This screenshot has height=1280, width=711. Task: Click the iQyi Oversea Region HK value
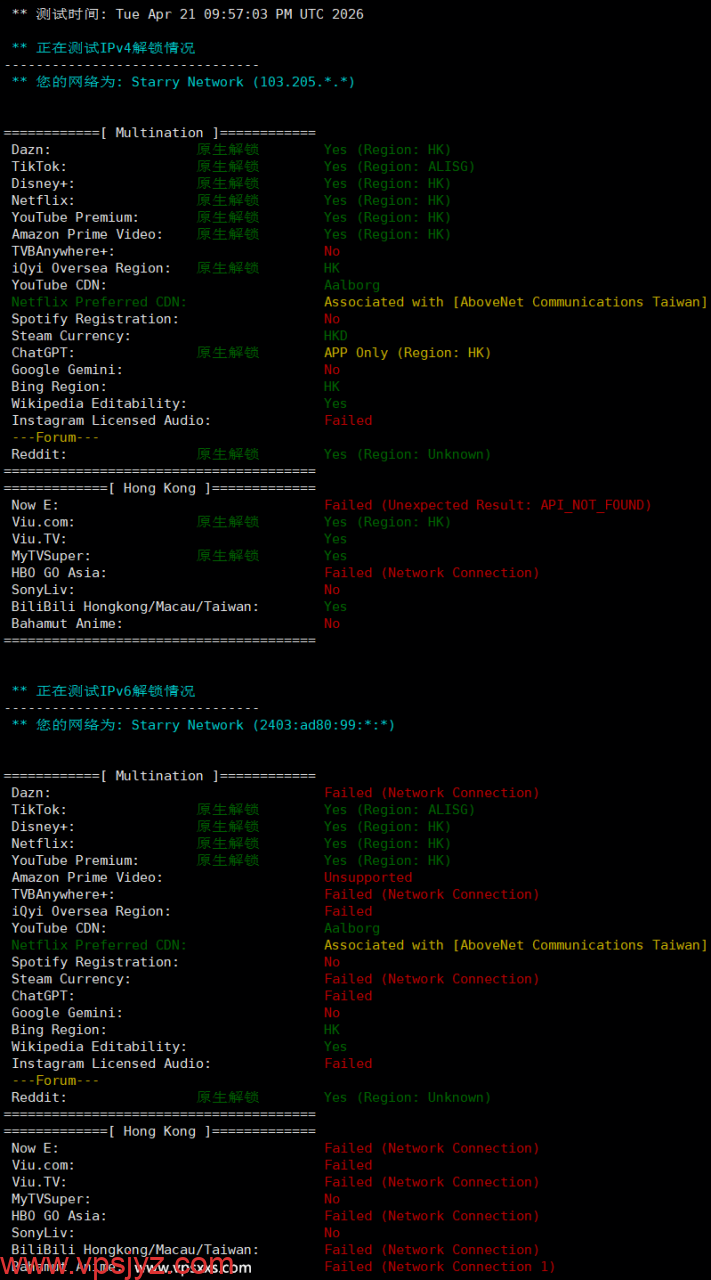331,268
